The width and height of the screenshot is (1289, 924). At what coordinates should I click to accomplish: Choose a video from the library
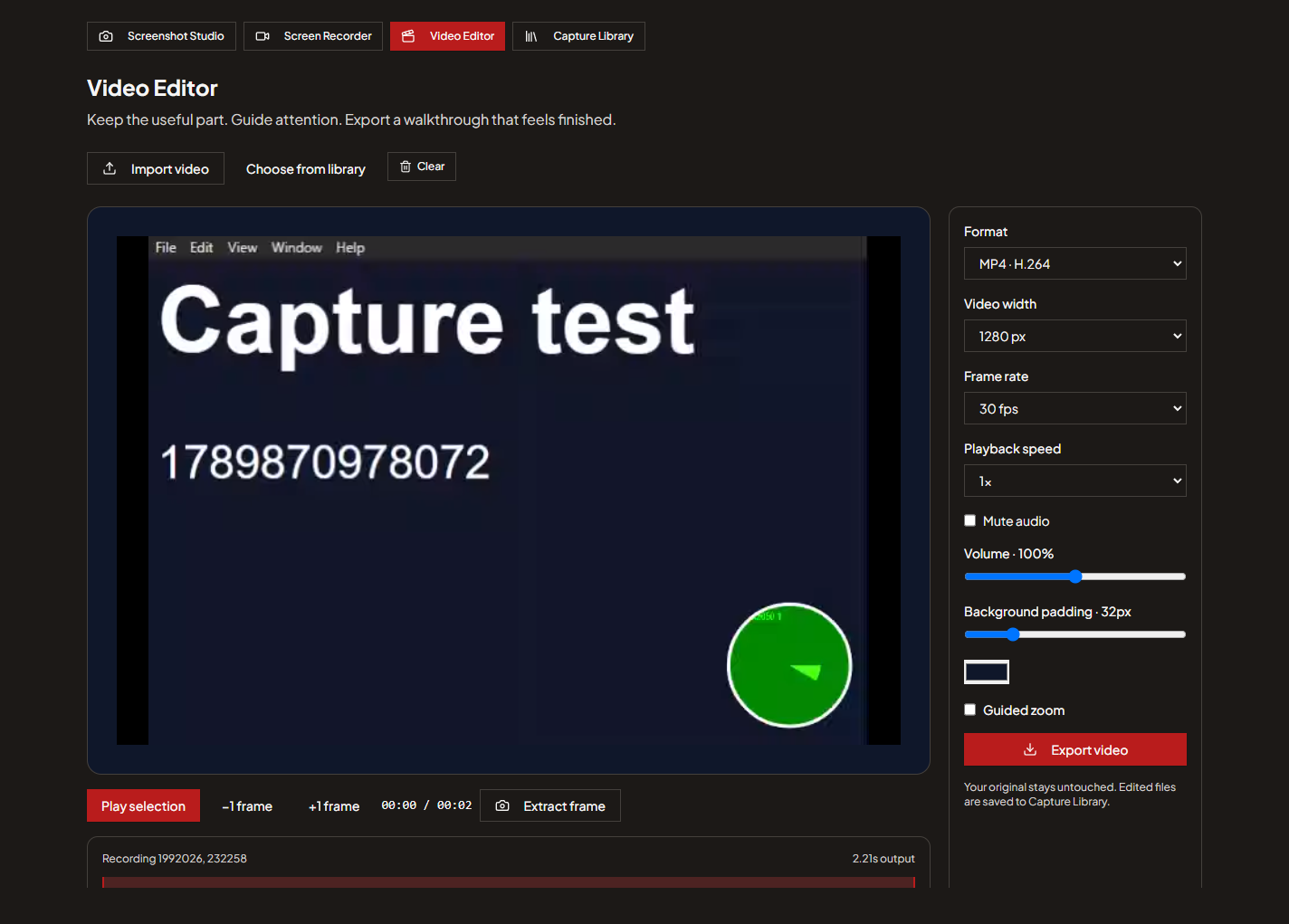306,169
